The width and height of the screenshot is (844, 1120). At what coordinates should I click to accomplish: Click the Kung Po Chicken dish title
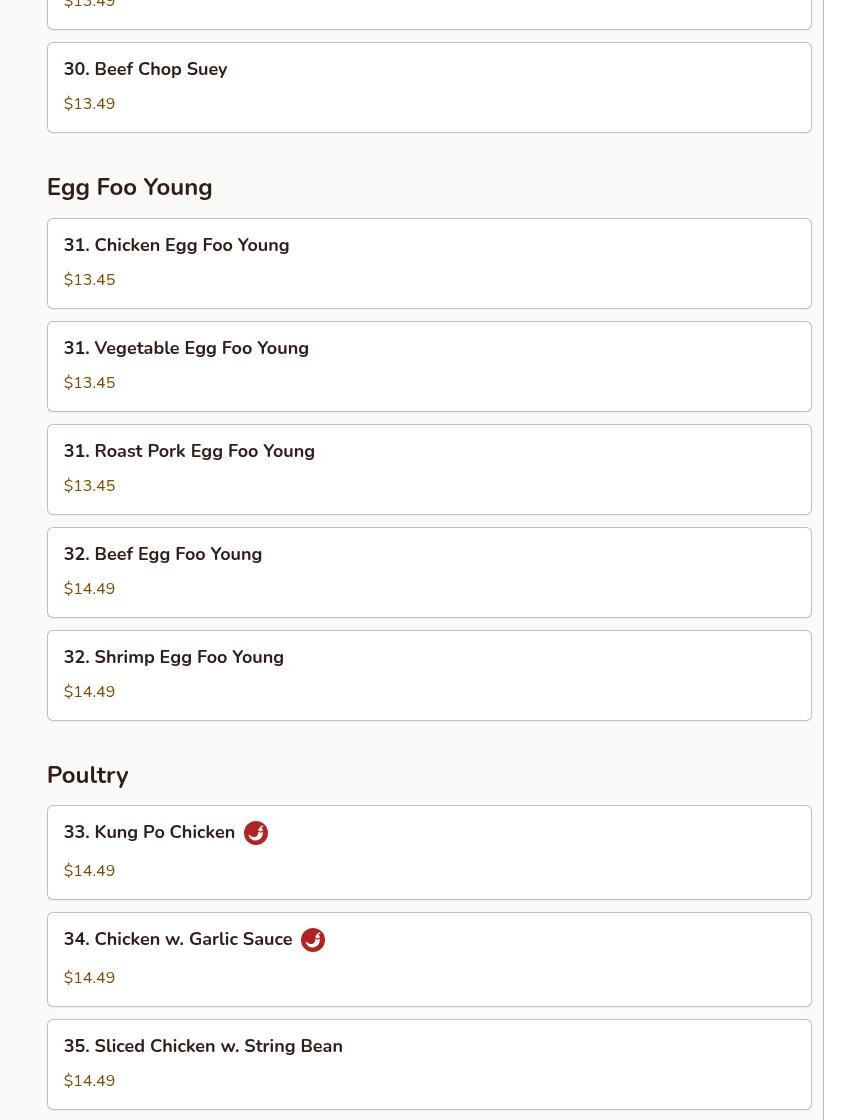(x=150, y=833)
